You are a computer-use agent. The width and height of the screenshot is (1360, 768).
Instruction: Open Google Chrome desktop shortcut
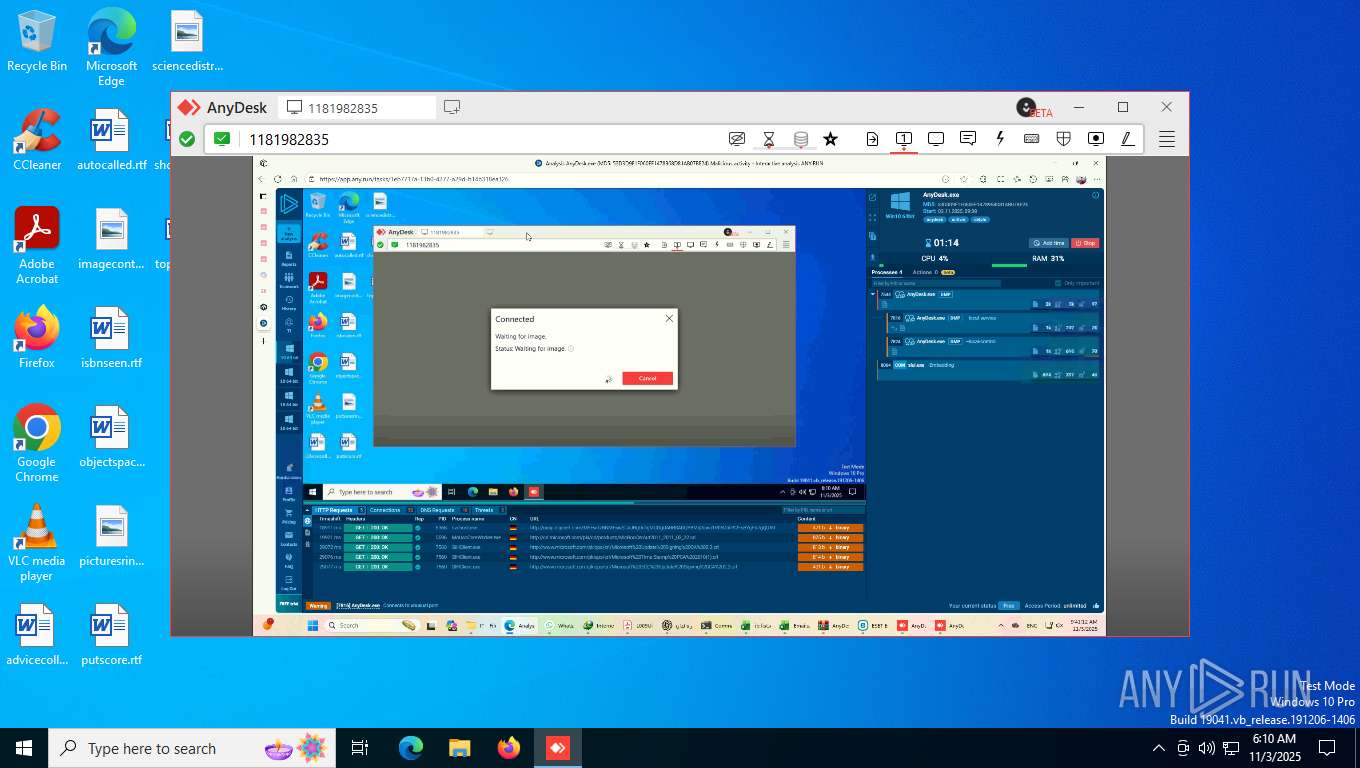click(x=37, y=444)
